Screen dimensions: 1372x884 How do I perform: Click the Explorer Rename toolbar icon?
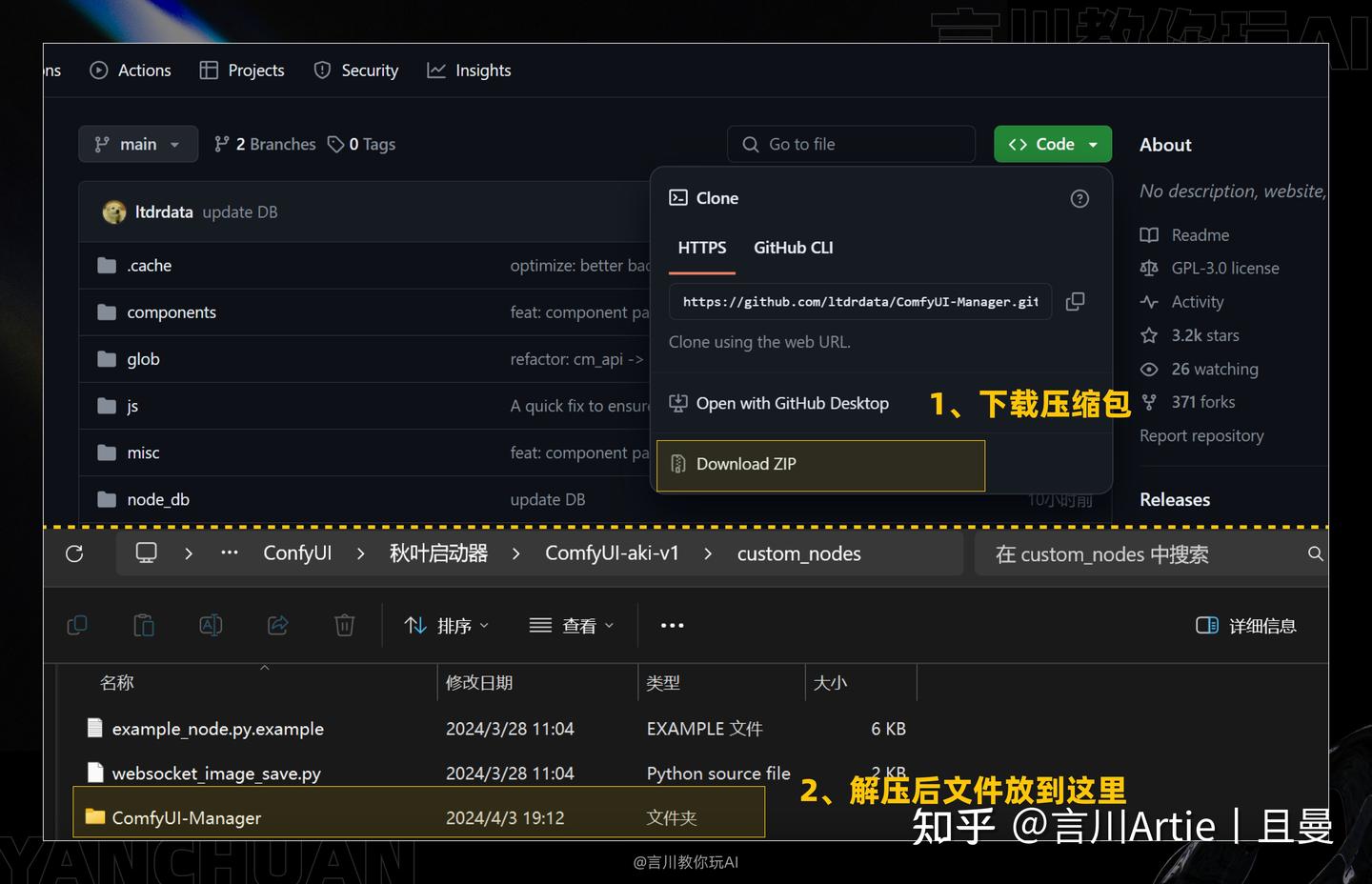[x=211, y=625]
